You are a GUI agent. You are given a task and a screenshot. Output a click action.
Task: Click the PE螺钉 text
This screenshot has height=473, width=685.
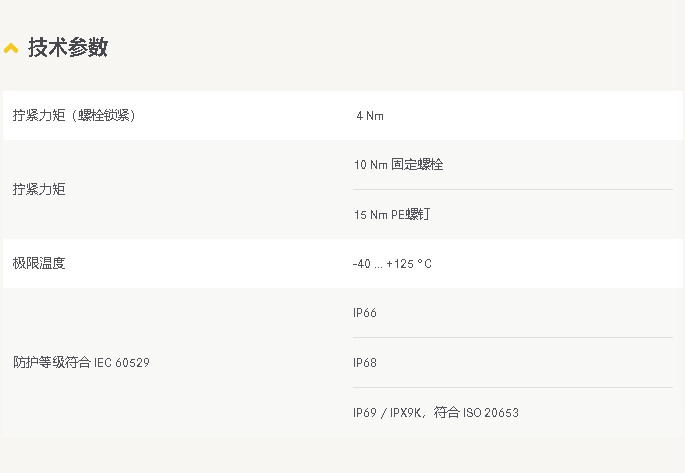(x=410, y=214)
